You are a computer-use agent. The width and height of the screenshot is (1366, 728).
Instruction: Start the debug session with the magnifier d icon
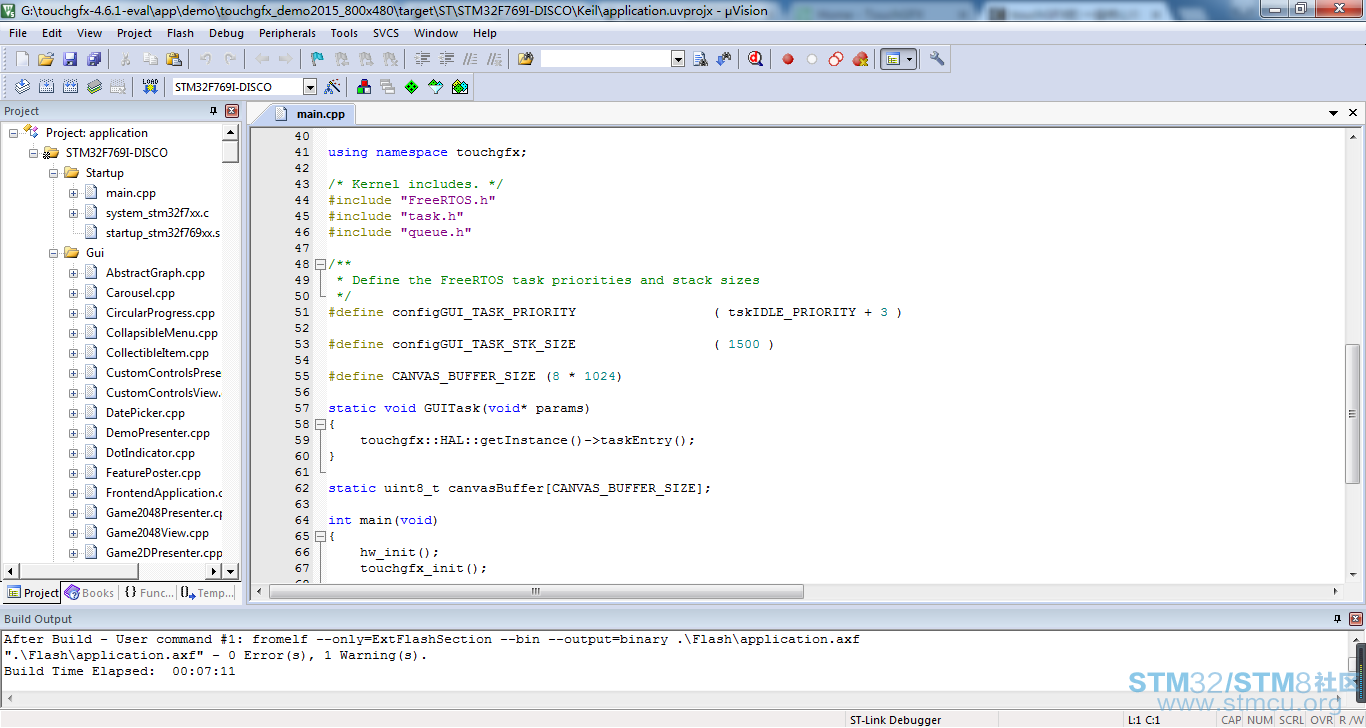coord(756,59)
